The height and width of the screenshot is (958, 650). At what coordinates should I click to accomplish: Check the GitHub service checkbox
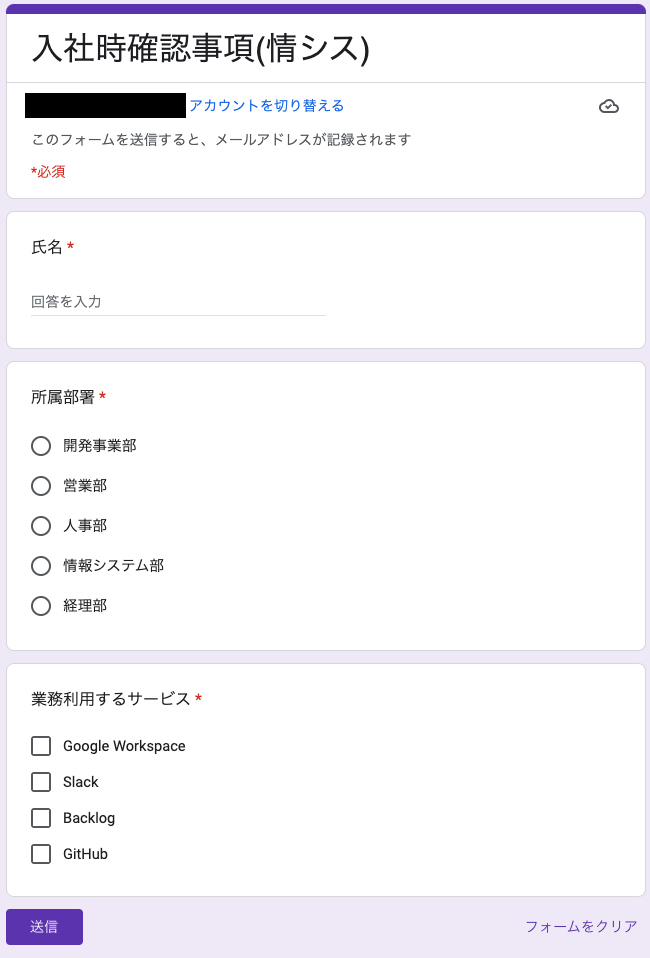[41, 854]
